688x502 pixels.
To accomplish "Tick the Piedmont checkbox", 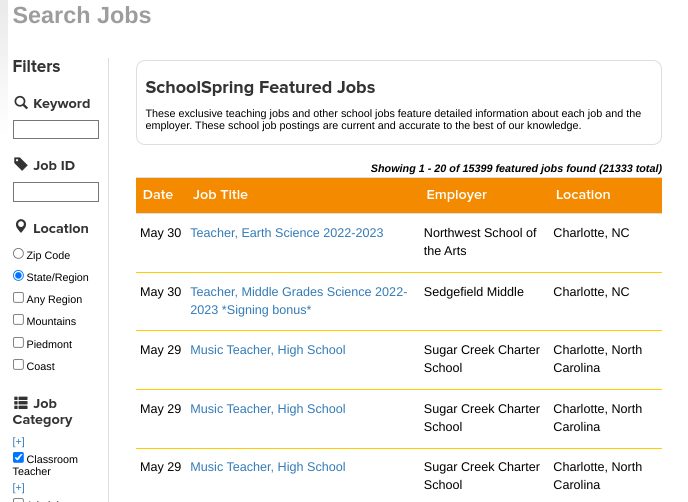I will tap(18, 342).
